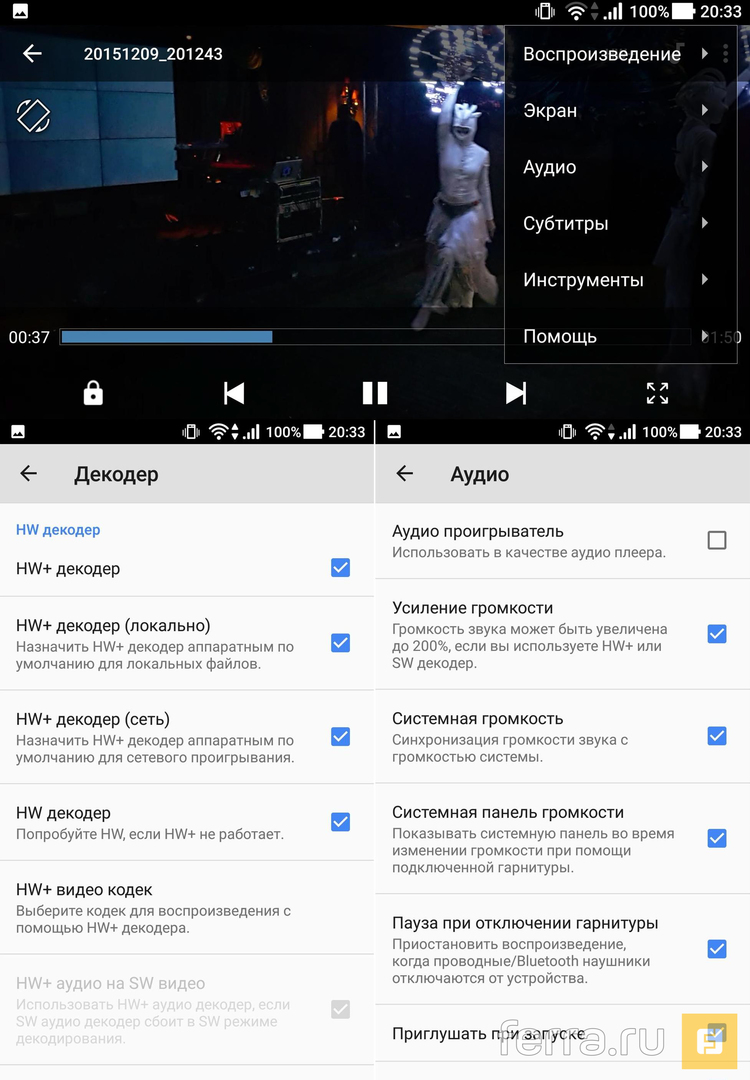750x1080 pixels.
Task: Toggle Системная громкость checkbox
Action: [x=717, y=736]
